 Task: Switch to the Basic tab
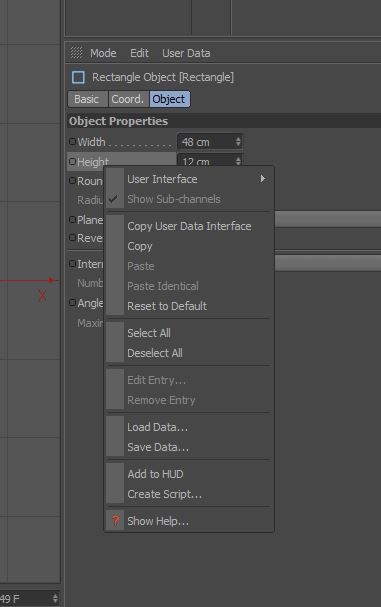coord(88,99)
